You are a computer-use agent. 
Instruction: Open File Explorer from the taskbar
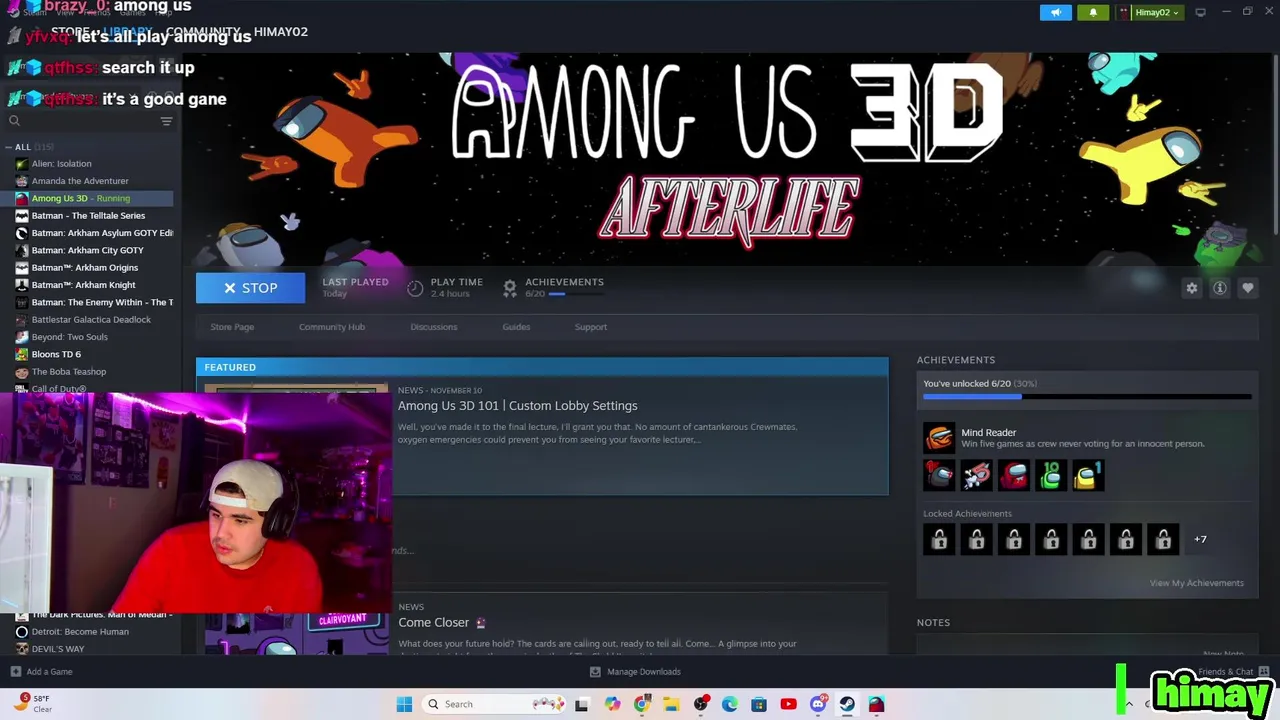tap(671, 704)
